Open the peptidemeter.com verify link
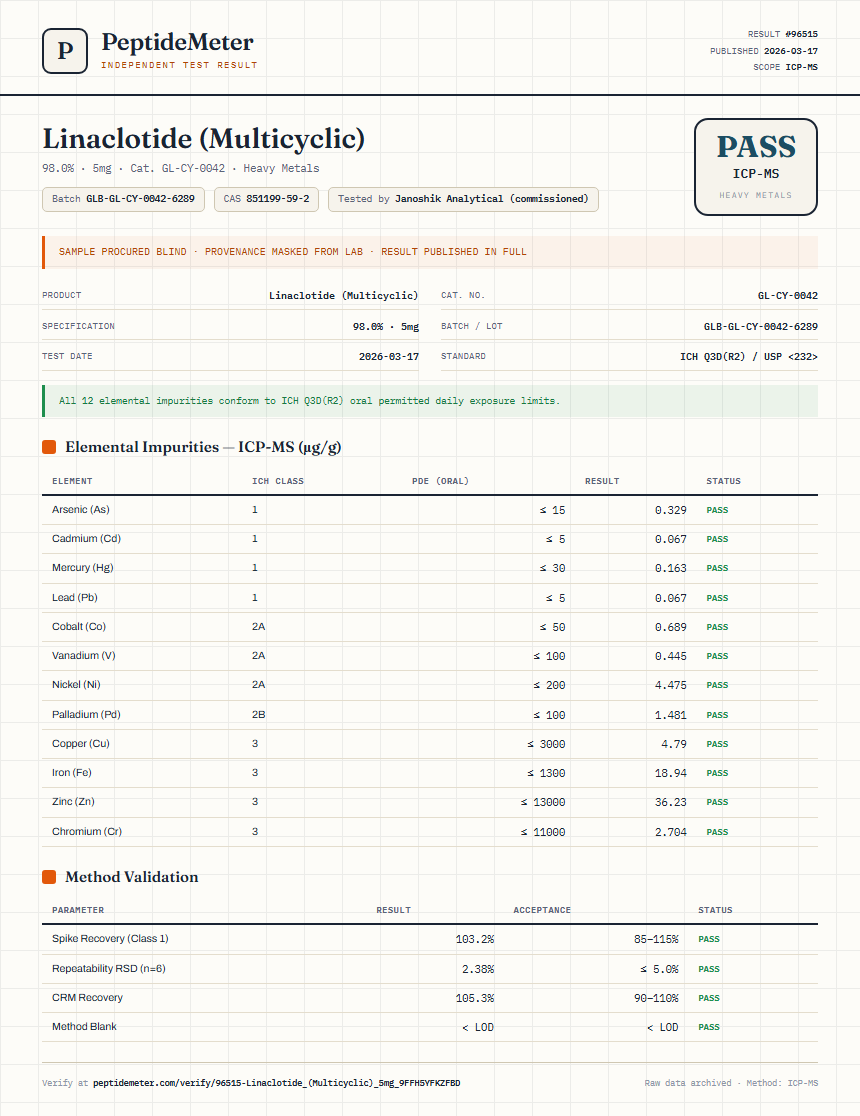 (x=276, y=1083)
